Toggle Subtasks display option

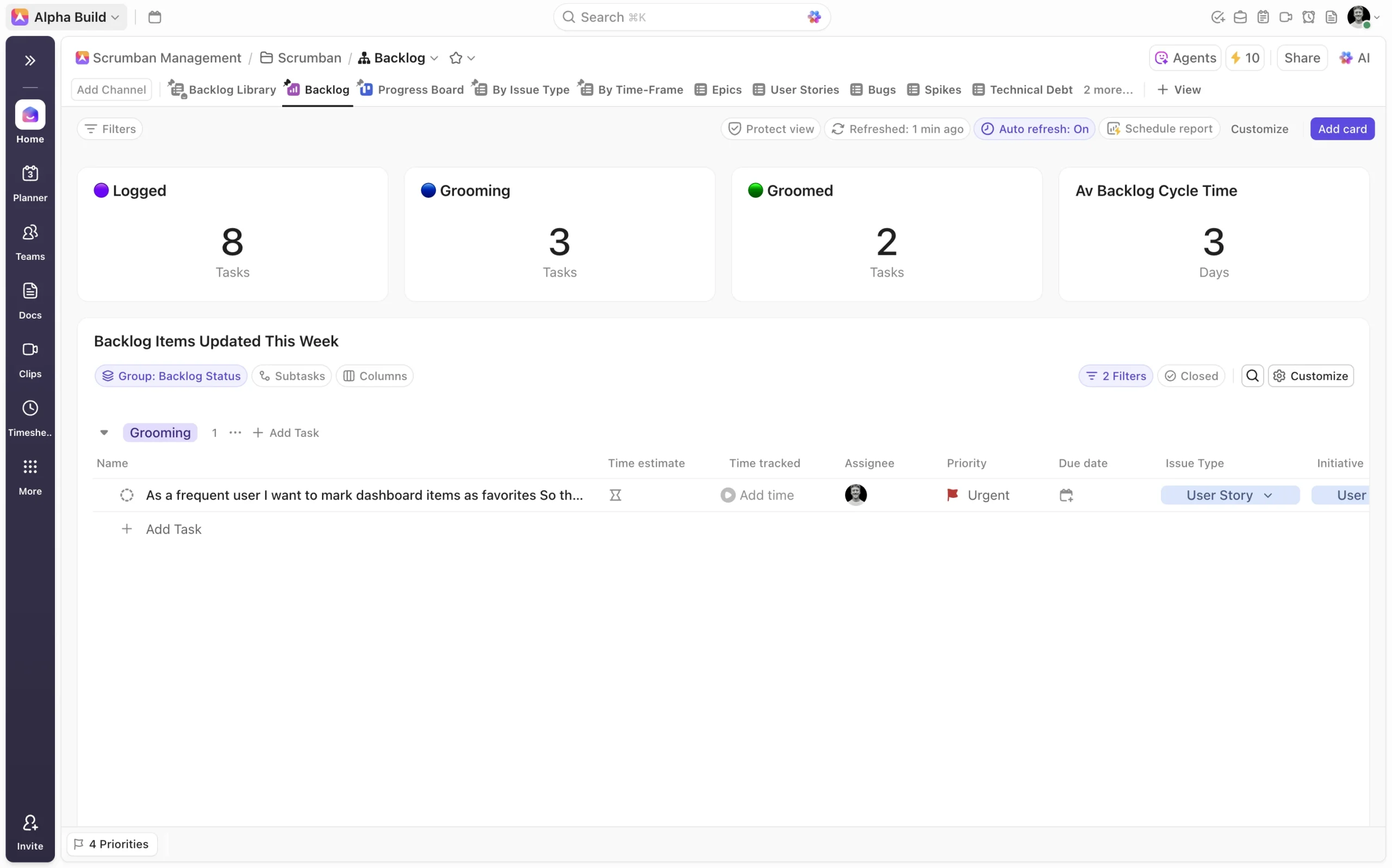click(292, 376)
